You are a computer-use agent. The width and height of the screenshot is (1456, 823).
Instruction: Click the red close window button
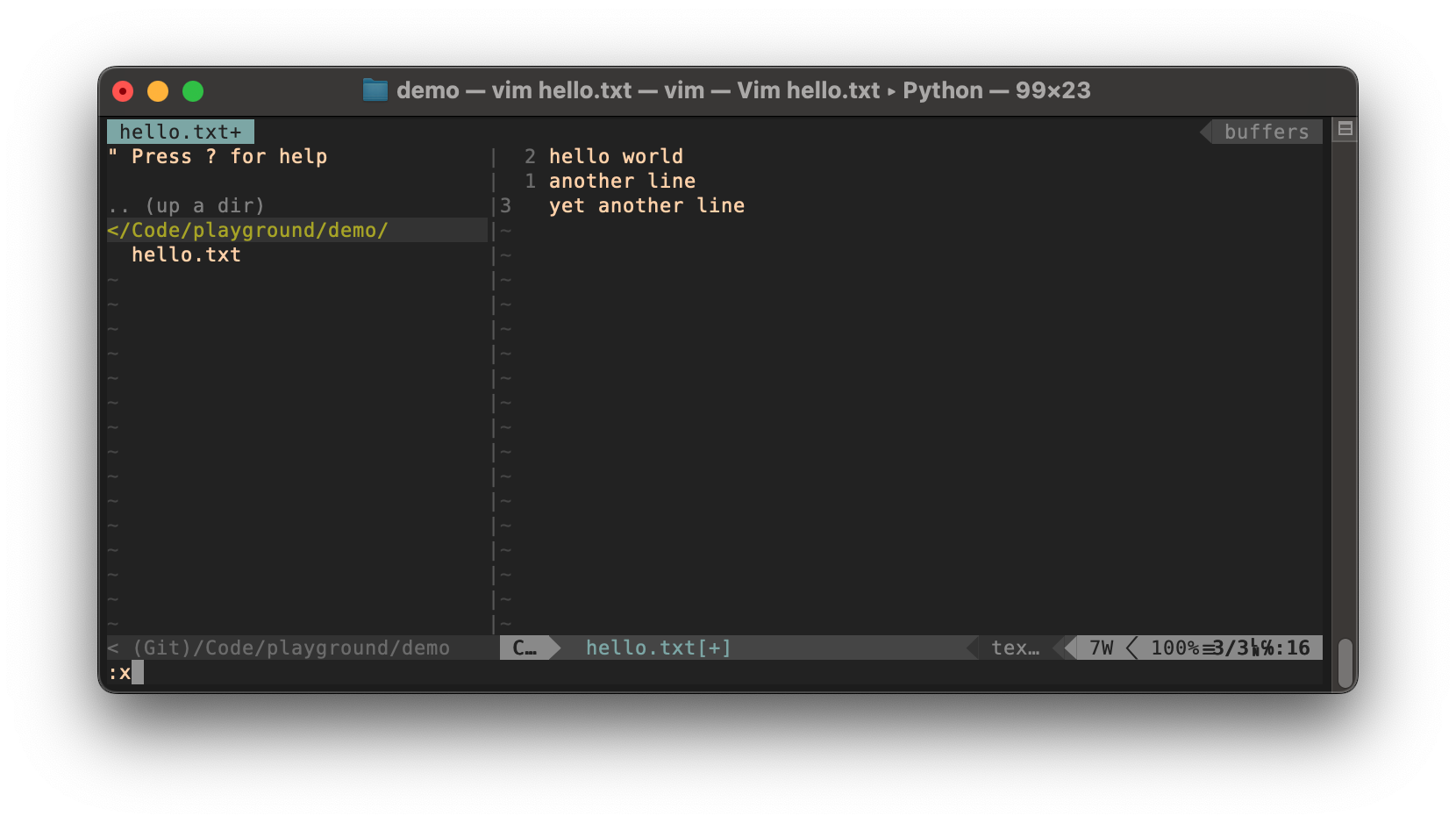click(x=123, y=91)
